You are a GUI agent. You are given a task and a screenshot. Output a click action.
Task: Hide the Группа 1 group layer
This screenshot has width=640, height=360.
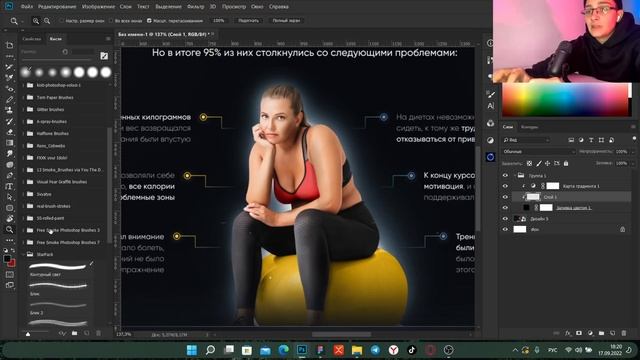(505, 176)
